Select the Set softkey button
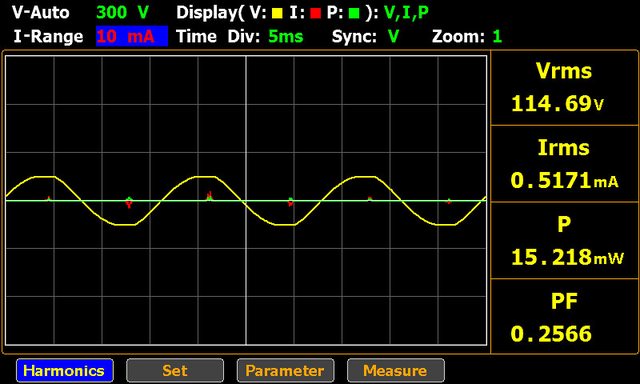The width and height of the screenshot is (640, 384). [x=175, y=370]
